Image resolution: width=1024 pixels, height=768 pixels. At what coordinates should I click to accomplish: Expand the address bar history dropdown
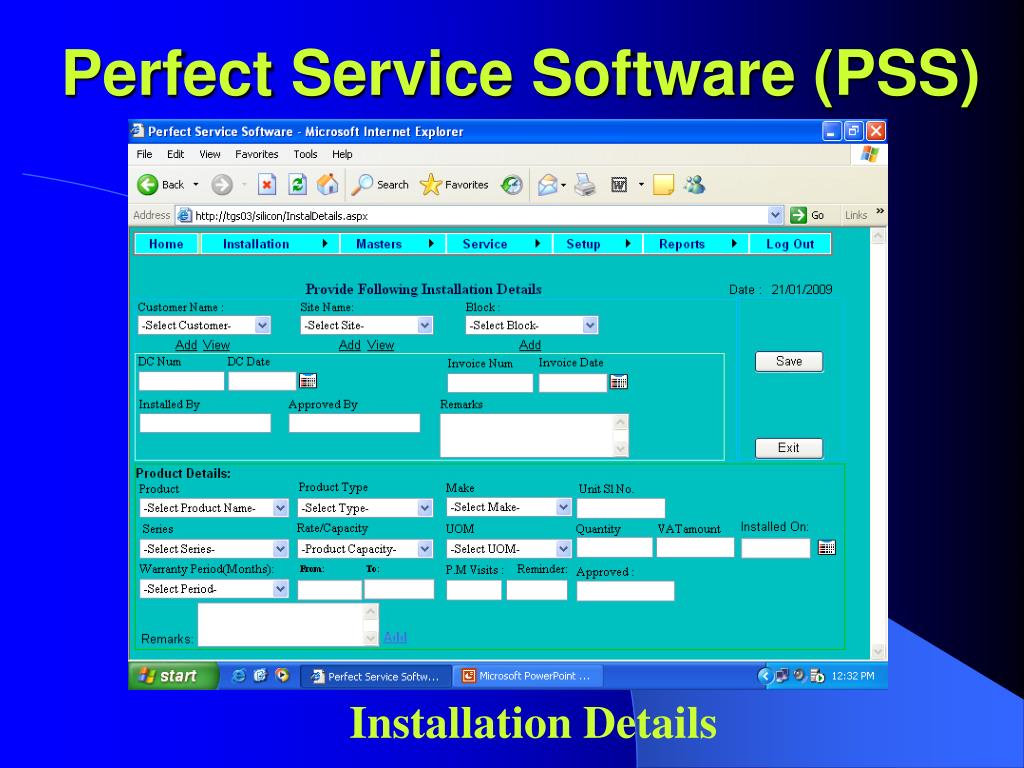775,215
